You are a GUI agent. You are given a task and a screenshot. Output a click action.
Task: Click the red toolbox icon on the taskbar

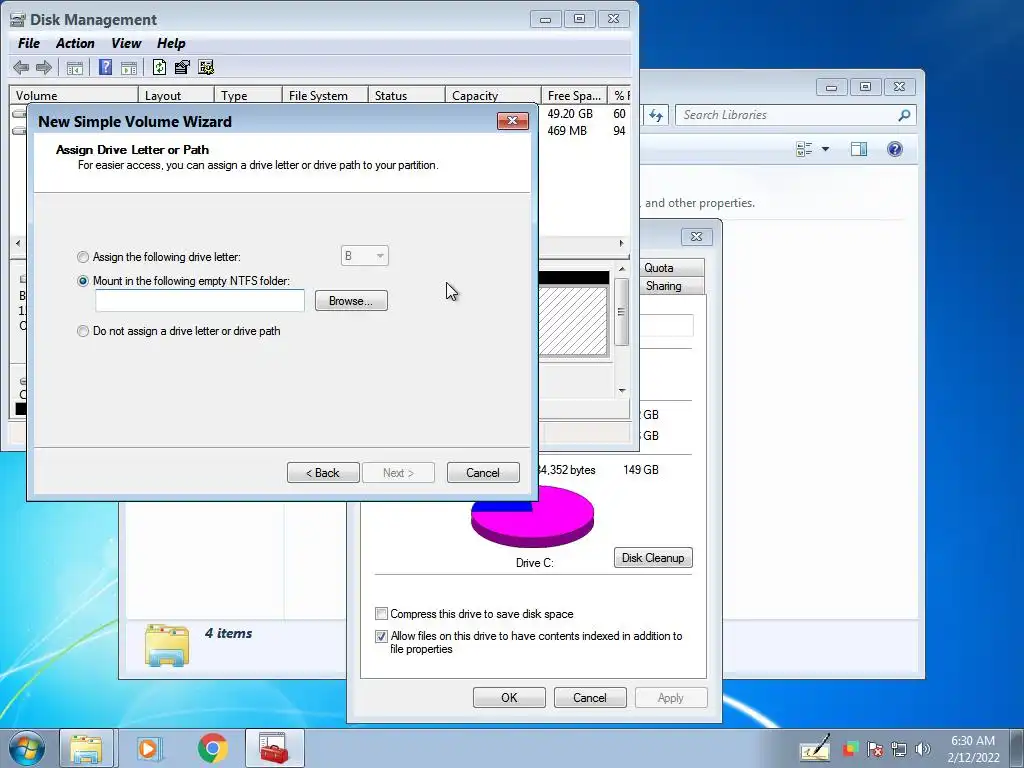tap(274, 748)
